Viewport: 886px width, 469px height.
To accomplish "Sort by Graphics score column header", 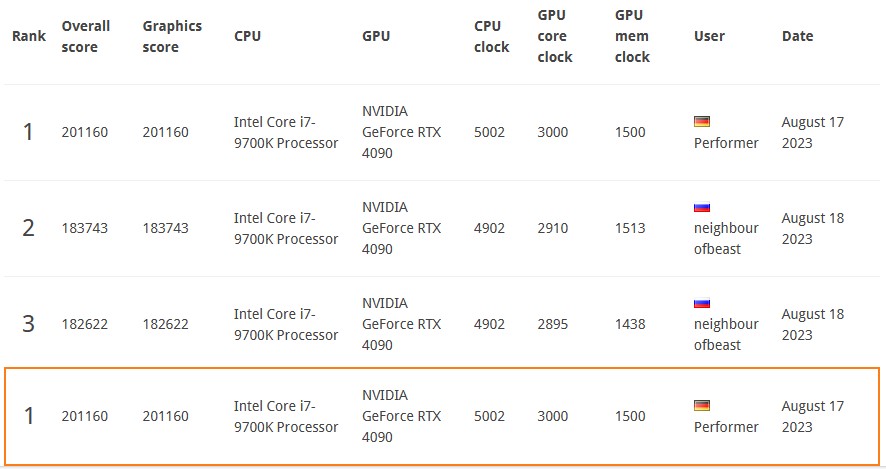I will click(x=172, y=36).
